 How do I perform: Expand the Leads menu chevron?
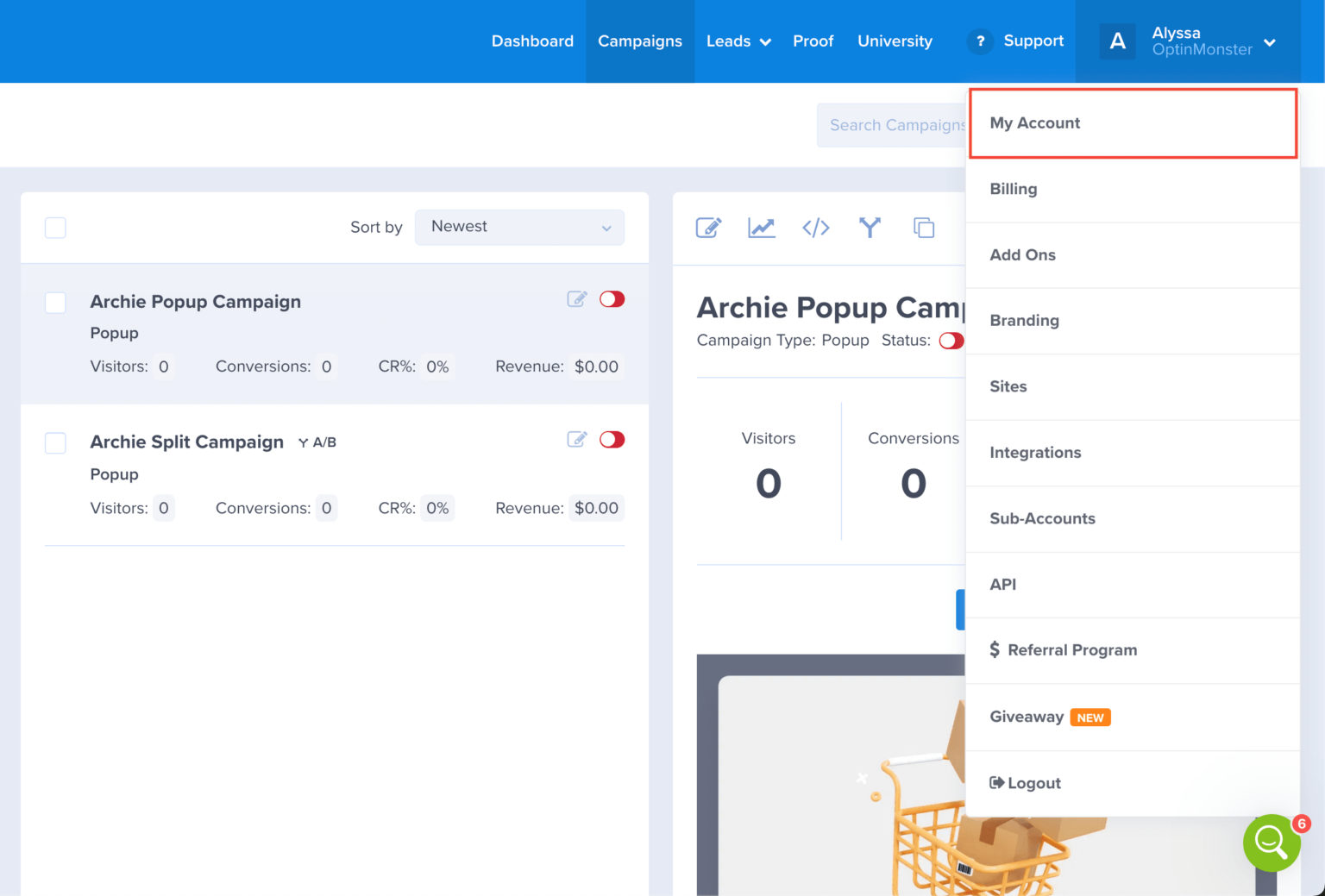click(764, 41)
